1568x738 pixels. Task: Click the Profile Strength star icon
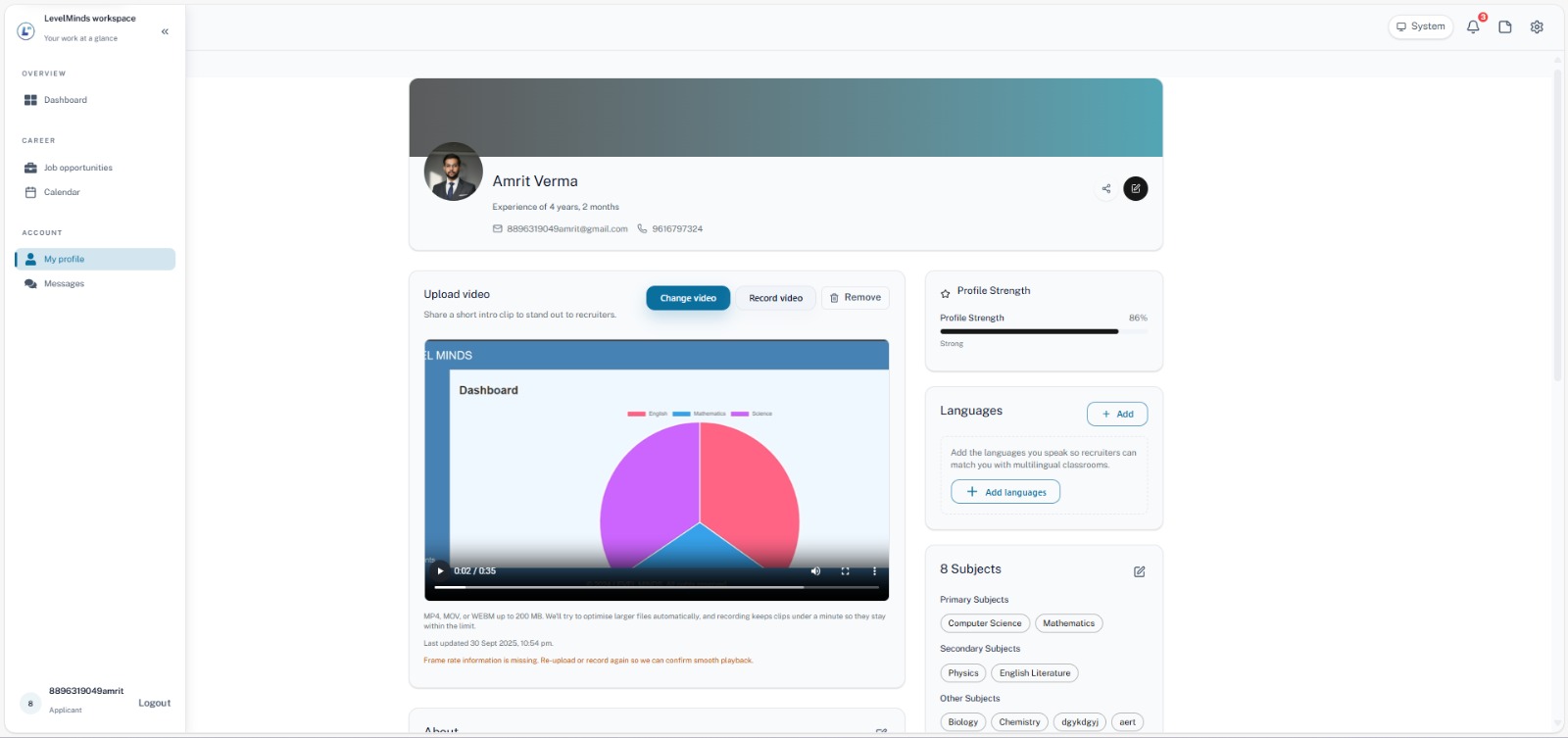pyautogui.click(x=946, y=293)
